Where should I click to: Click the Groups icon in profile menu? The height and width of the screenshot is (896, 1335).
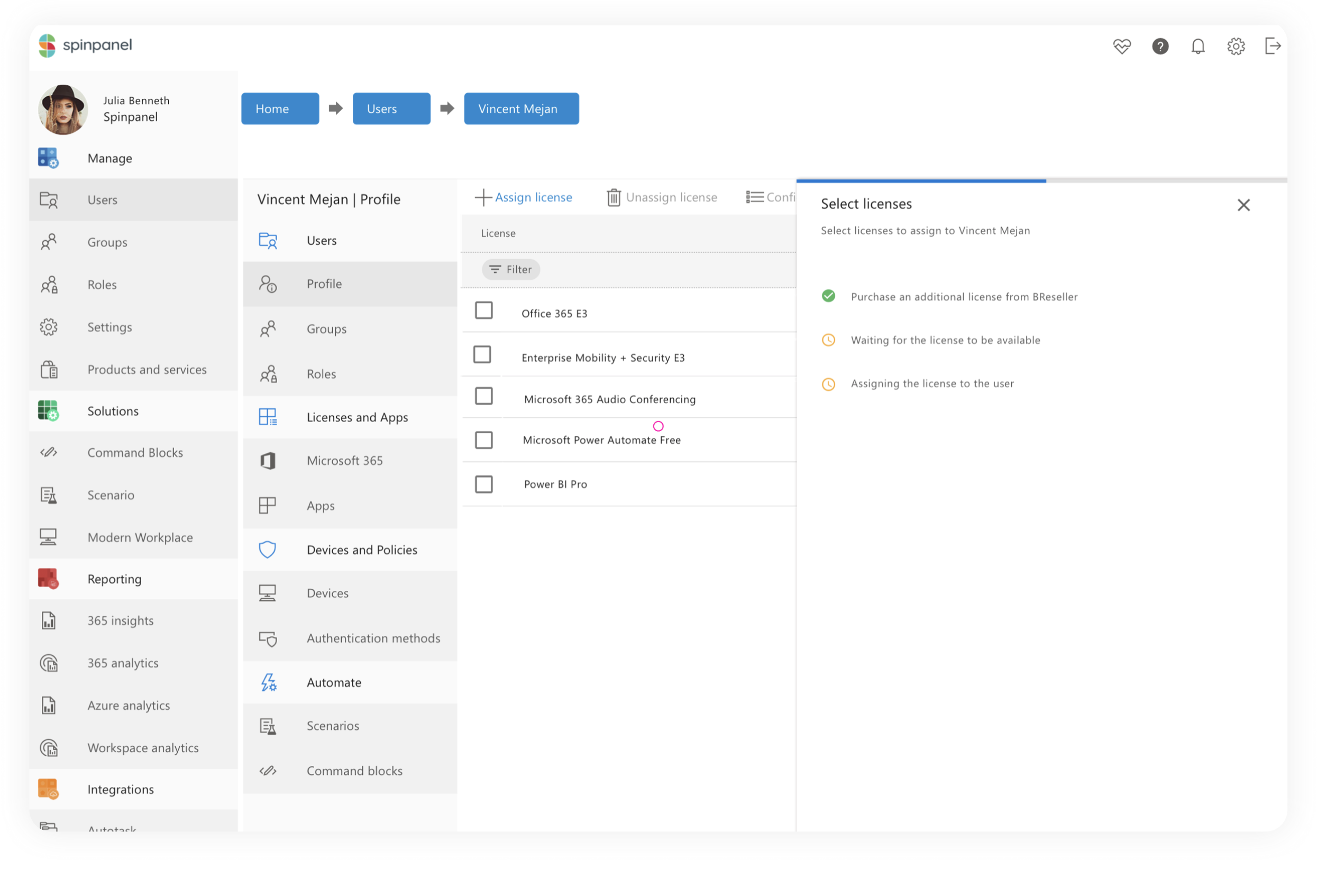pyautogui.click(x=267, y=328)
